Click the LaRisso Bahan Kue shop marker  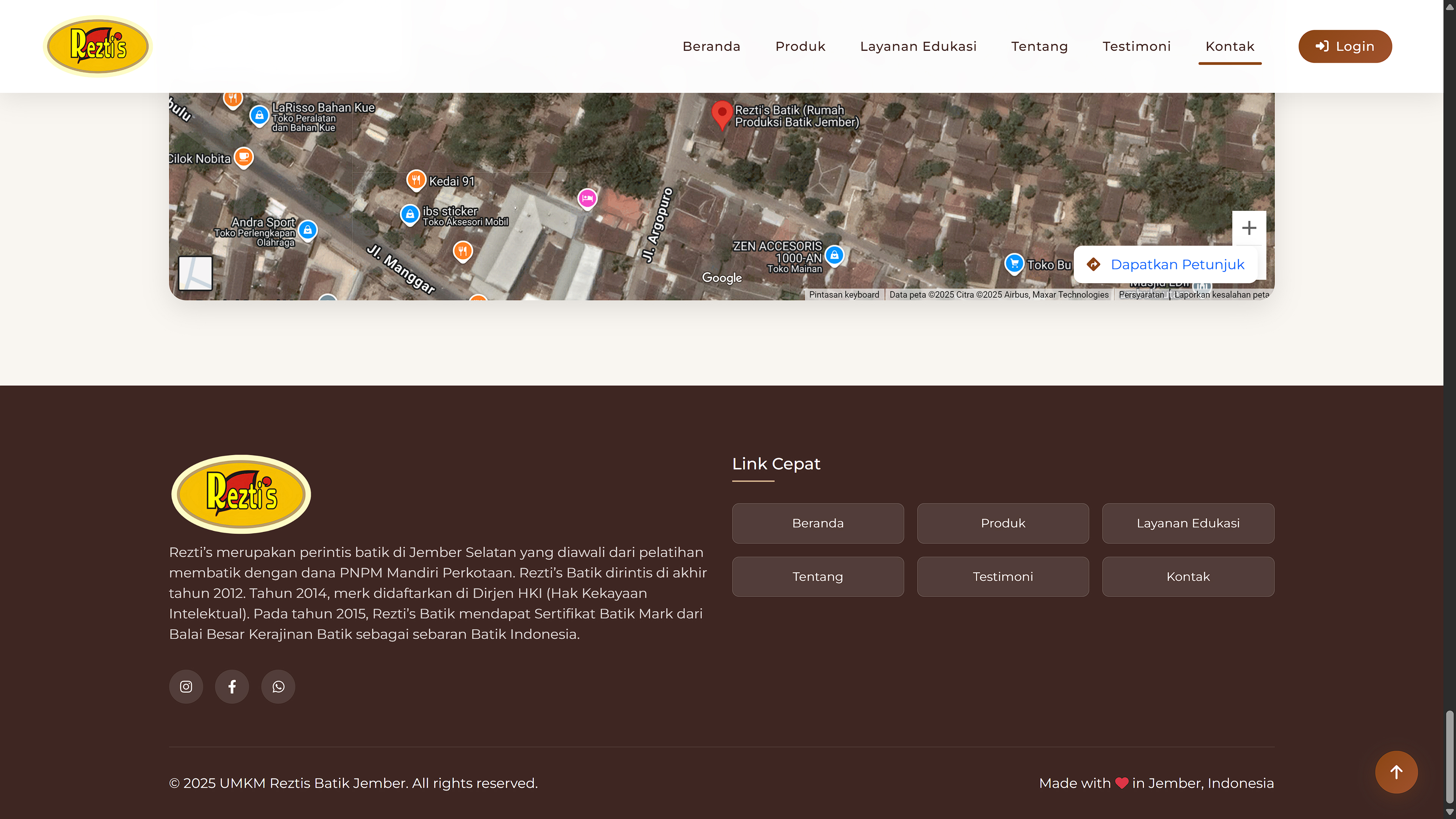[x=259, y=115]
